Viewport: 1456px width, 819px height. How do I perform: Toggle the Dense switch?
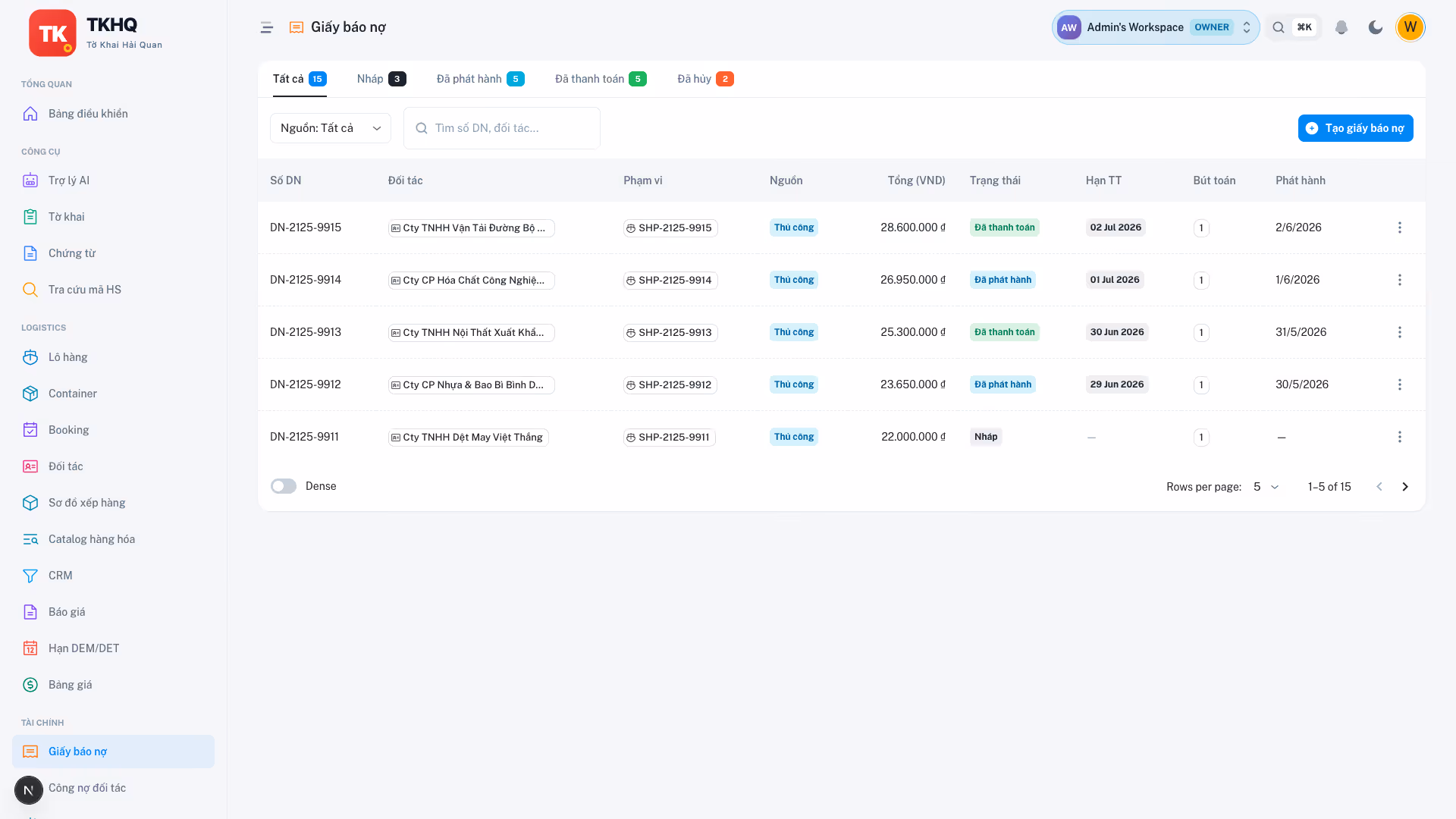coord(284,486)
